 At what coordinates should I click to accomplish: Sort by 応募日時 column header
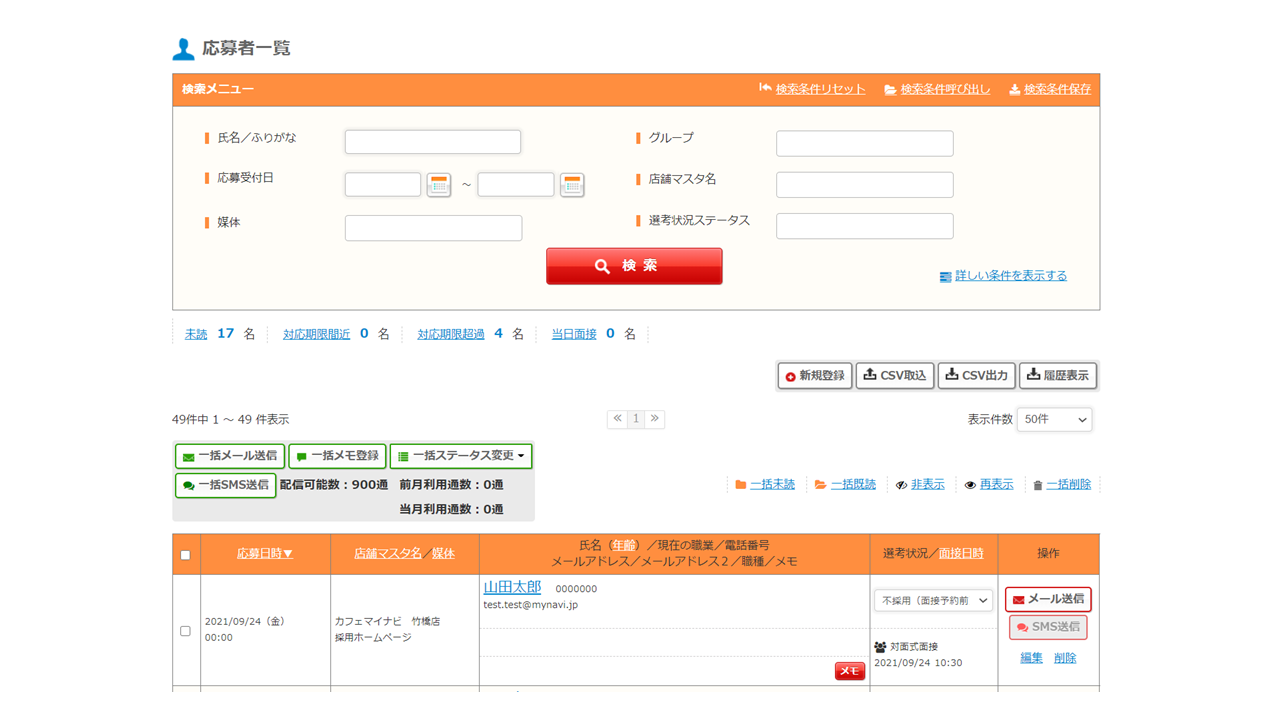pos(265,554)
